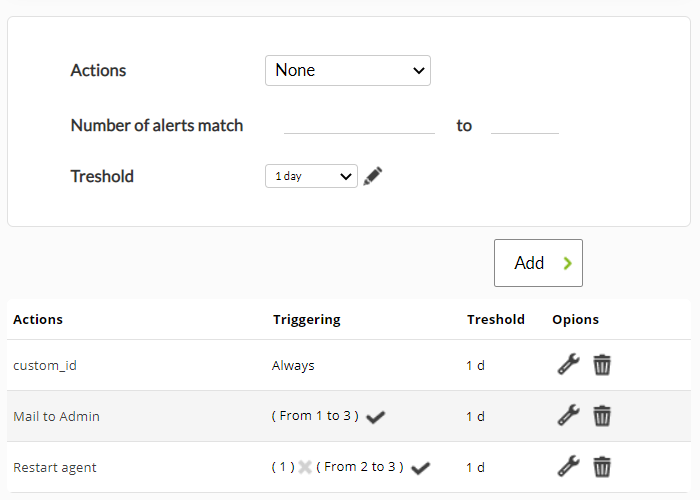700x500 pixels.
Task: Select the custom_id action name
Action: point(45,366)
